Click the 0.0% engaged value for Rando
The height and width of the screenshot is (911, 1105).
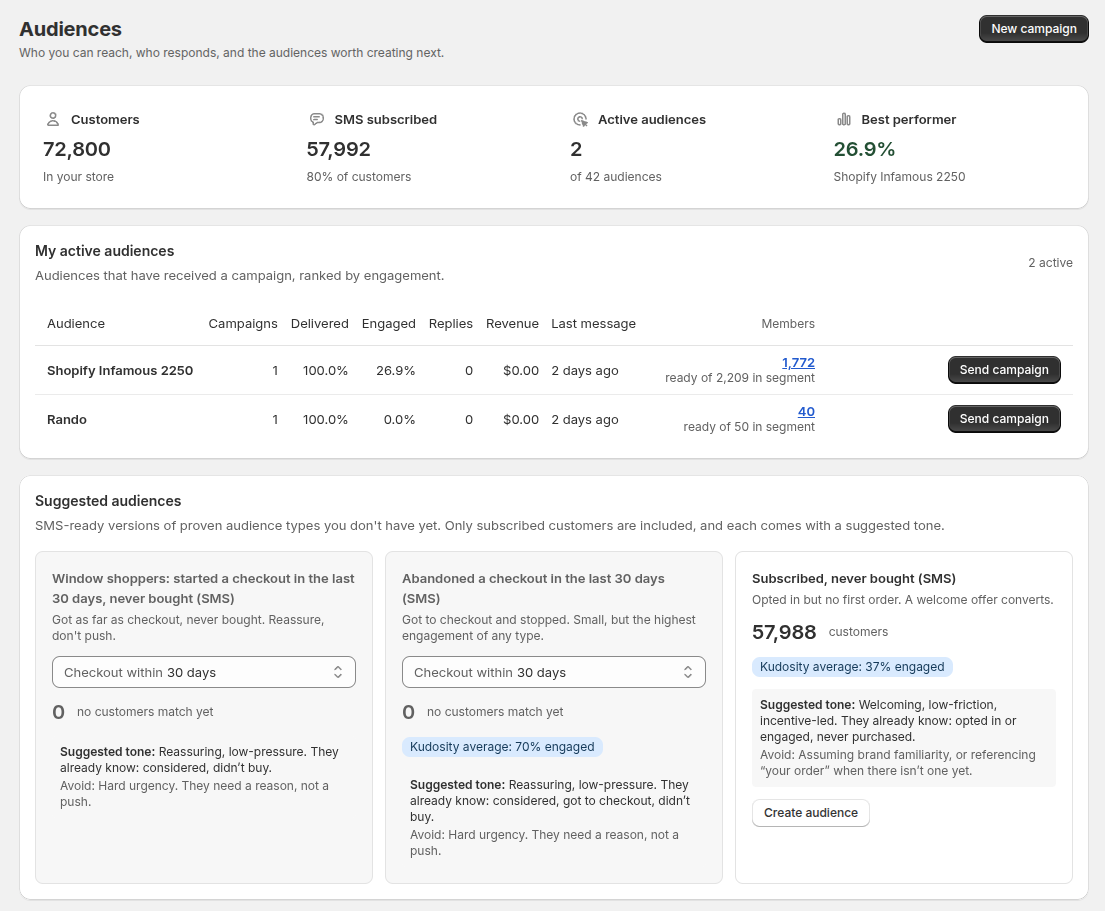[399, 419]
